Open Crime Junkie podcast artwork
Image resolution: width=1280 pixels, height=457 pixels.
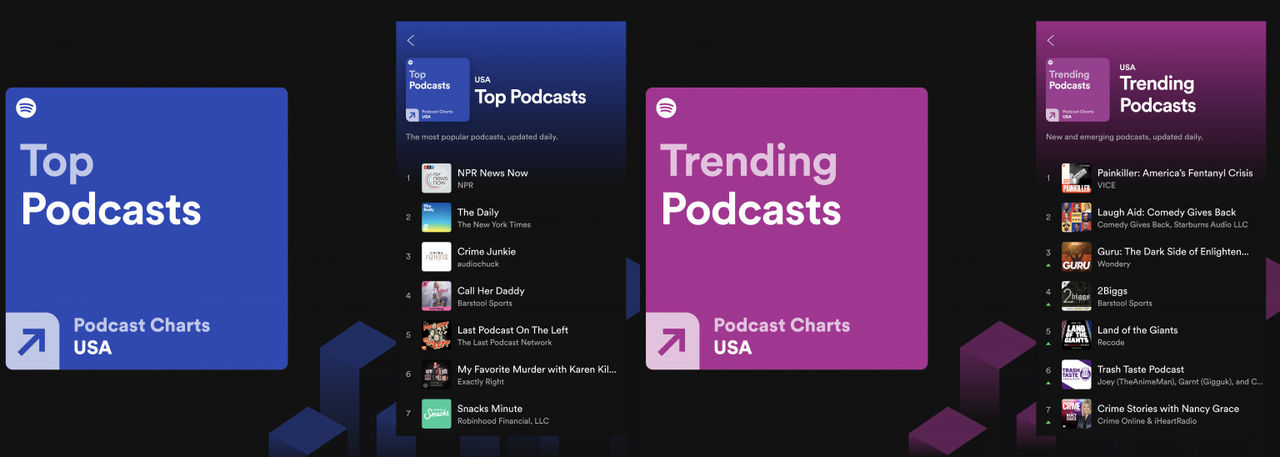click(x=437, y=257)
